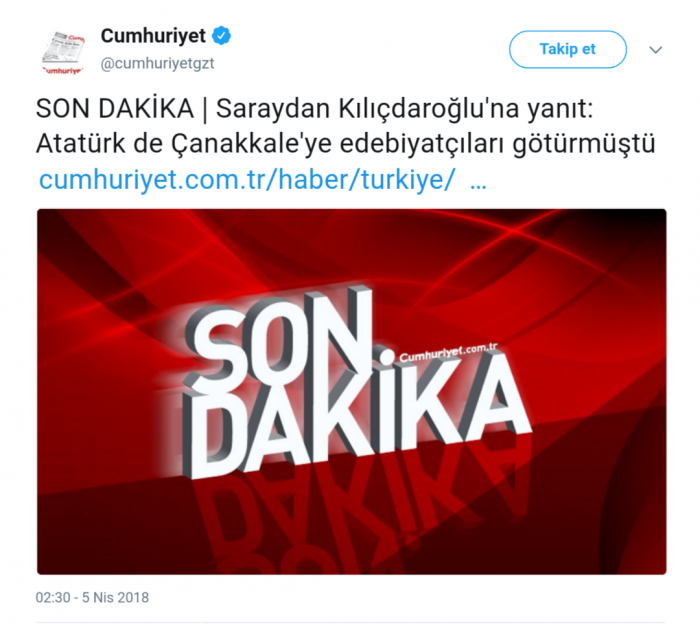
Task: Click the mirrored DAKİKA reflection in image
Action: 357,513
